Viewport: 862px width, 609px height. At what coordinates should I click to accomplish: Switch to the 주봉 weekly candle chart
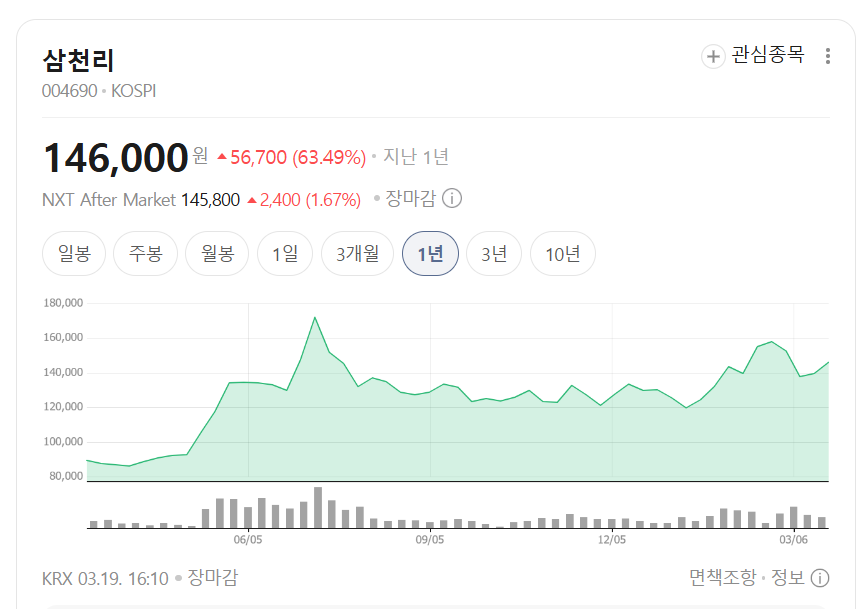point(145,253)
